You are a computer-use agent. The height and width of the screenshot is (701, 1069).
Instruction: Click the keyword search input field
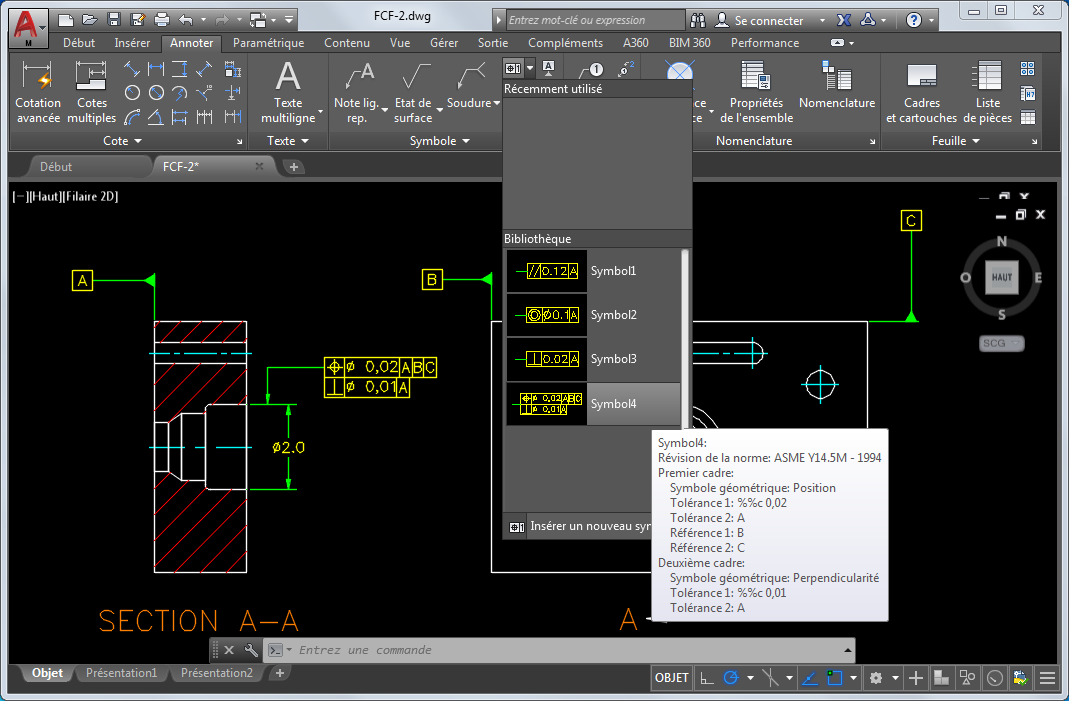pos(594,20)
